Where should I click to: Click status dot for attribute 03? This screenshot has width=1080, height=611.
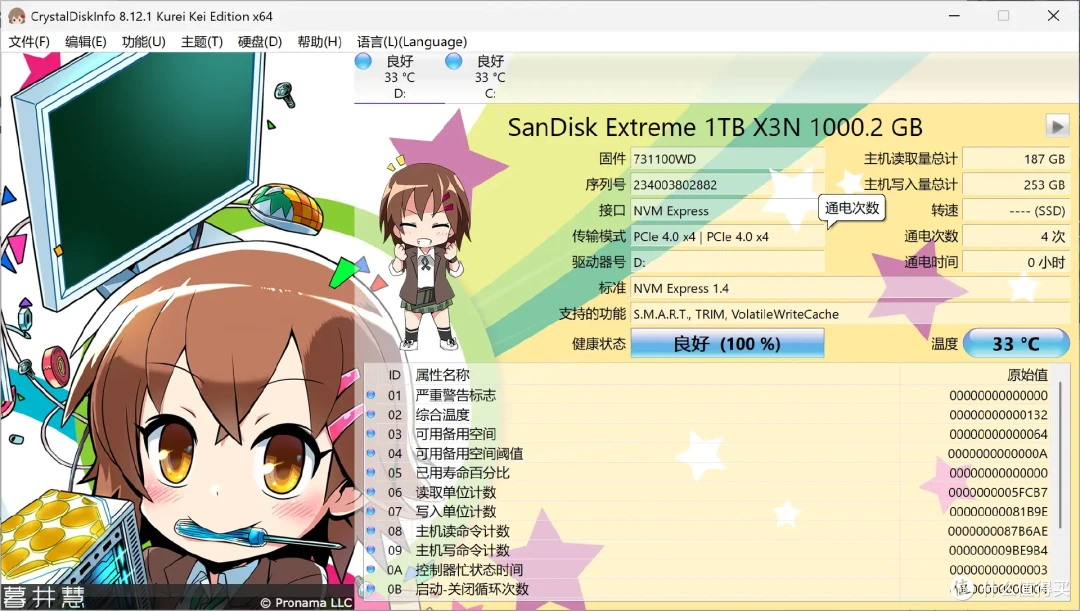coord(371,433)
